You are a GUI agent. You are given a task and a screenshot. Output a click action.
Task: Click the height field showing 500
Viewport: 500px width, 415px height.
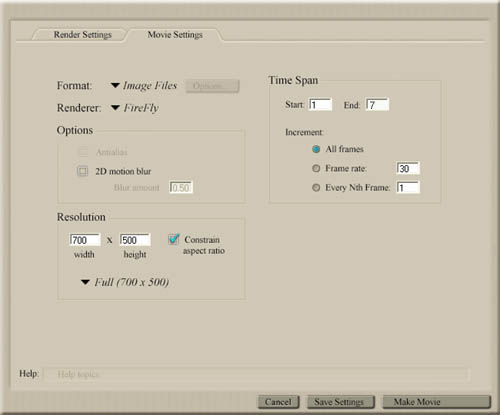tap(135, 240)
